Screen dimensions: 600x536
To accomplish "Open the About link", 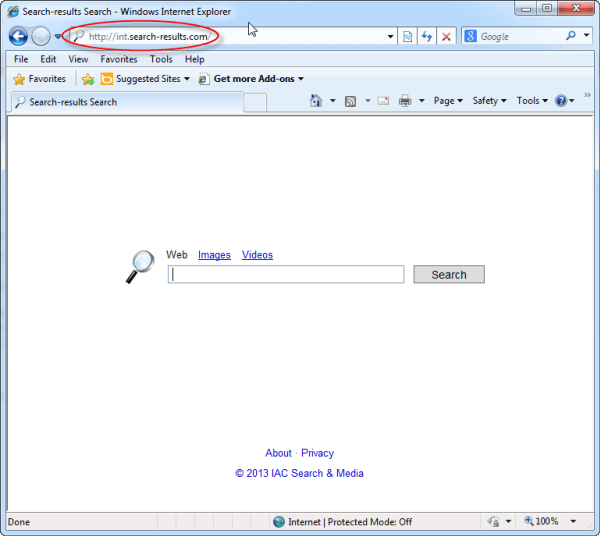I will (278, 453).
